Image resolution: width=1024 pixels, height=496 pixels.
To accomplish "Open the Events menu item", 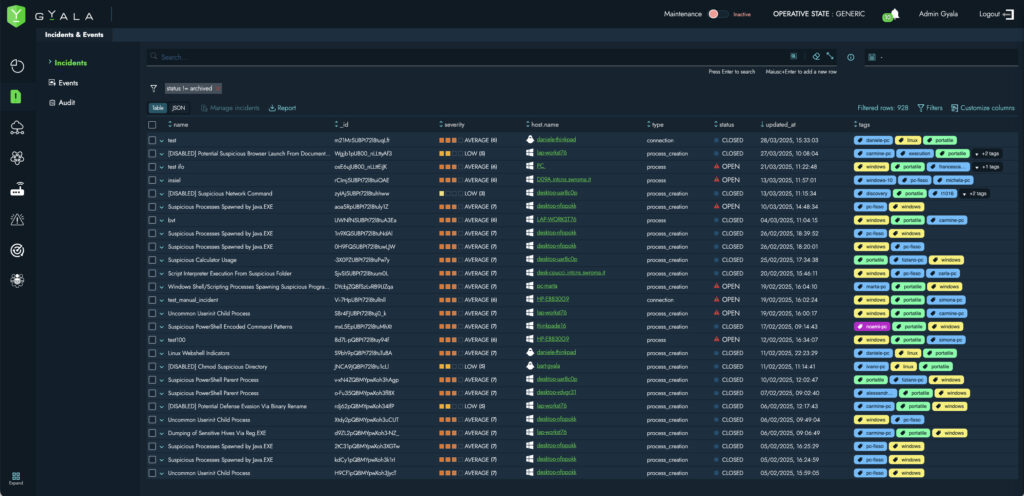I will click(68, 83).
